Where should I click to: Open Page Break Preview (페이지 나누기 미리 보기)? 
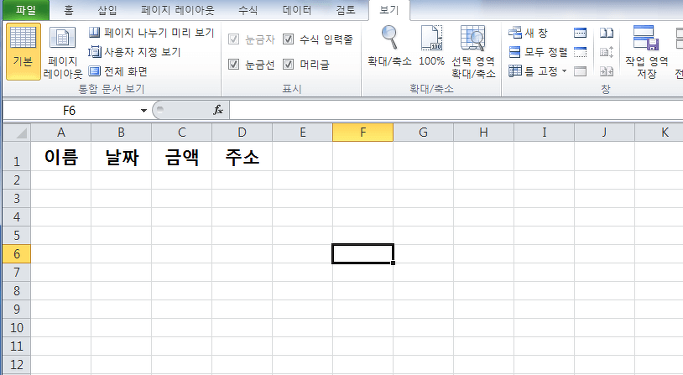point(151,33)
